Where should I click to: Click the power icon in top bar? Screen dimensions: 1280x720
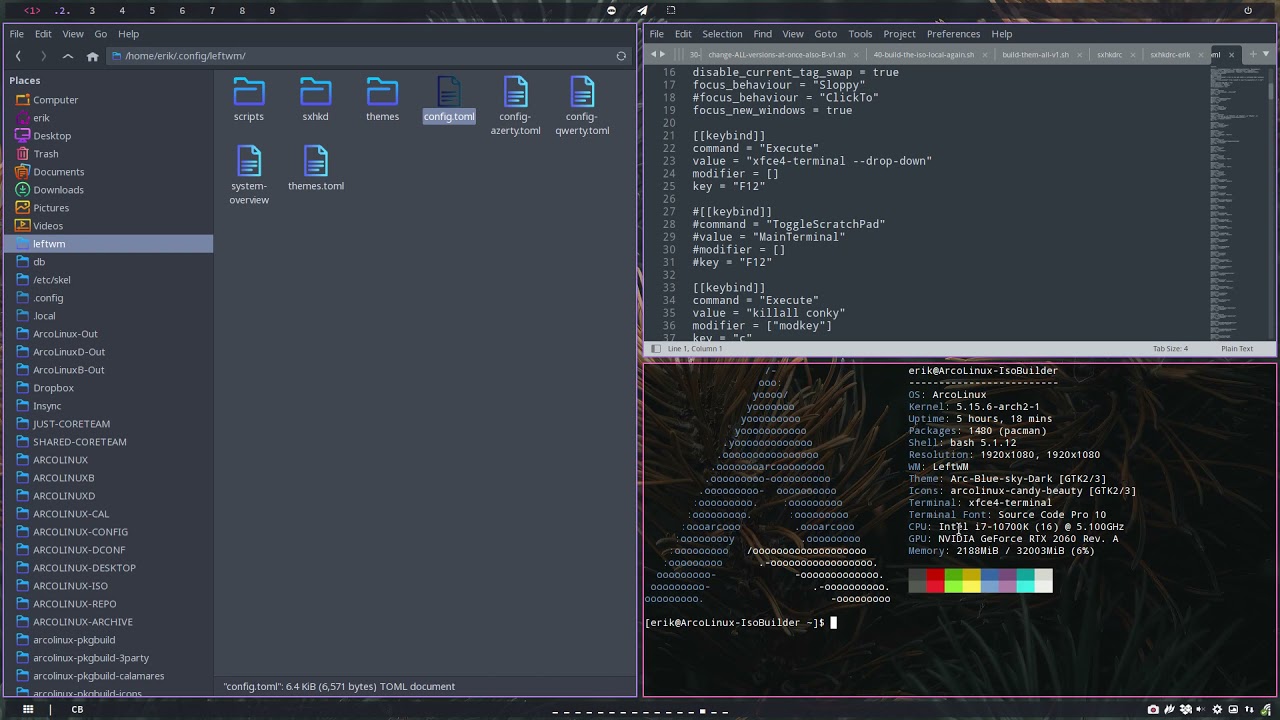point(1248,10)
